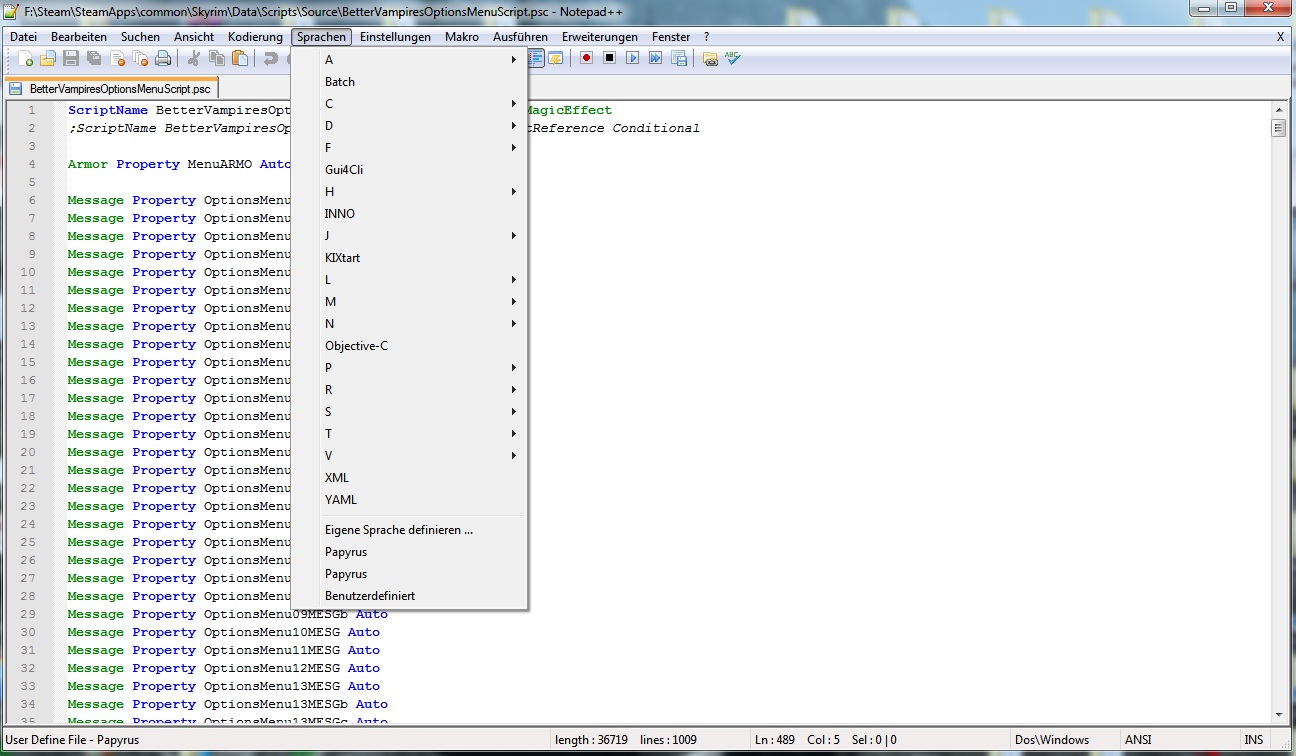The height and width of the screenshot is (756, 1296).
Task: Click the Playback macro icon
Action: [632, 58]
